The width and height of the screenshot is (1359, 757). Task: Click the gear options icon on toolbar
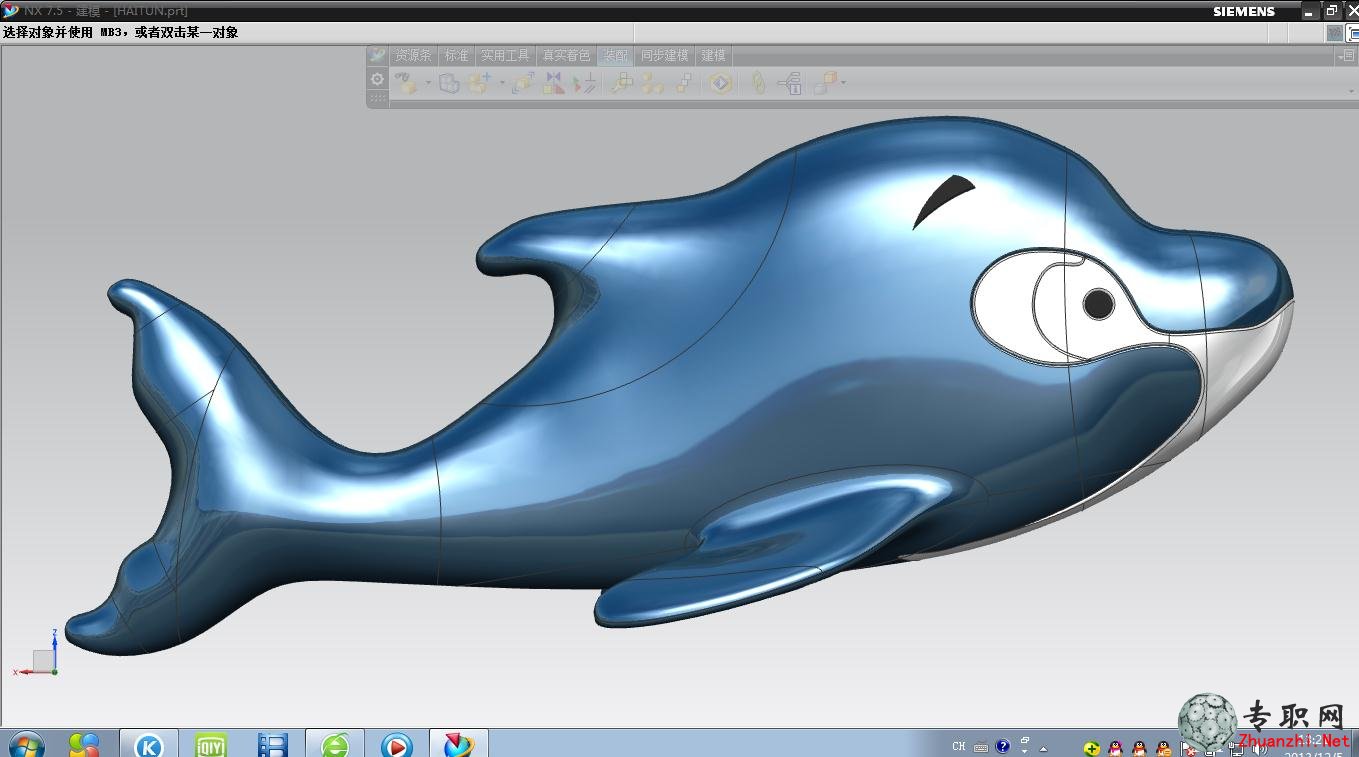click(x=377, y=79)
